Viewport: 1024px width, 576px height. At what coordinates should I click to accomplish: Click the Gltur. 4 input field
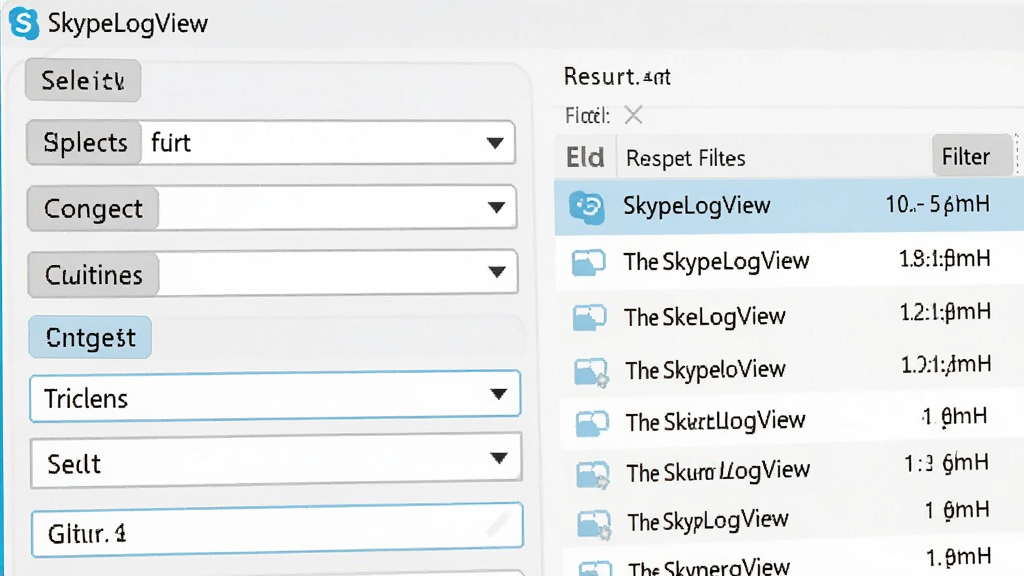277,530
